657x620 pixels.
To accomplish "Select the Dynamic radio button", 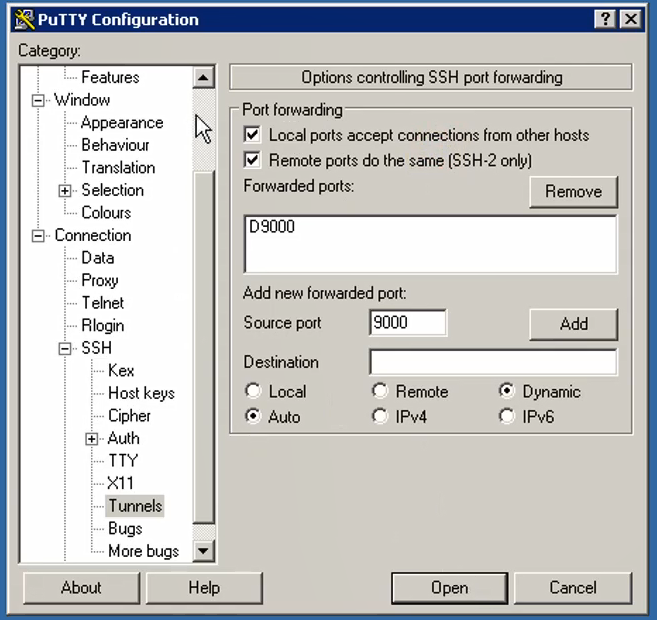I will [507, 391].
